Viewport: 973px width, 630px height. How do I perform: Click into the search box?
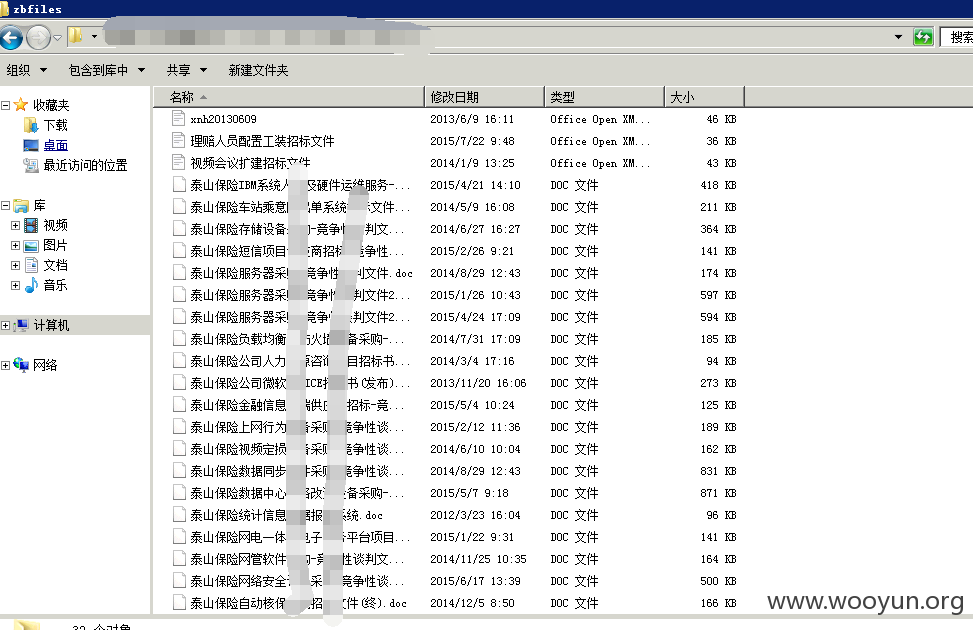[957, 37]
